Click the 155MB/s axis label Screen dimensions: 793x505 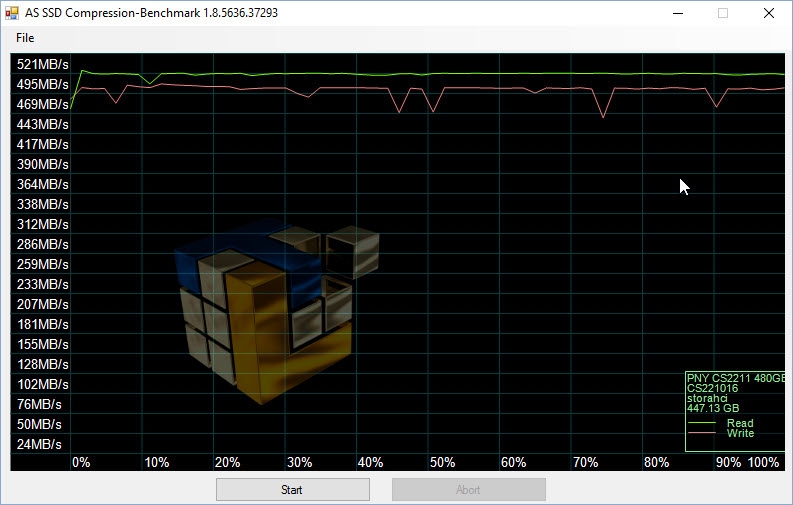42,344
